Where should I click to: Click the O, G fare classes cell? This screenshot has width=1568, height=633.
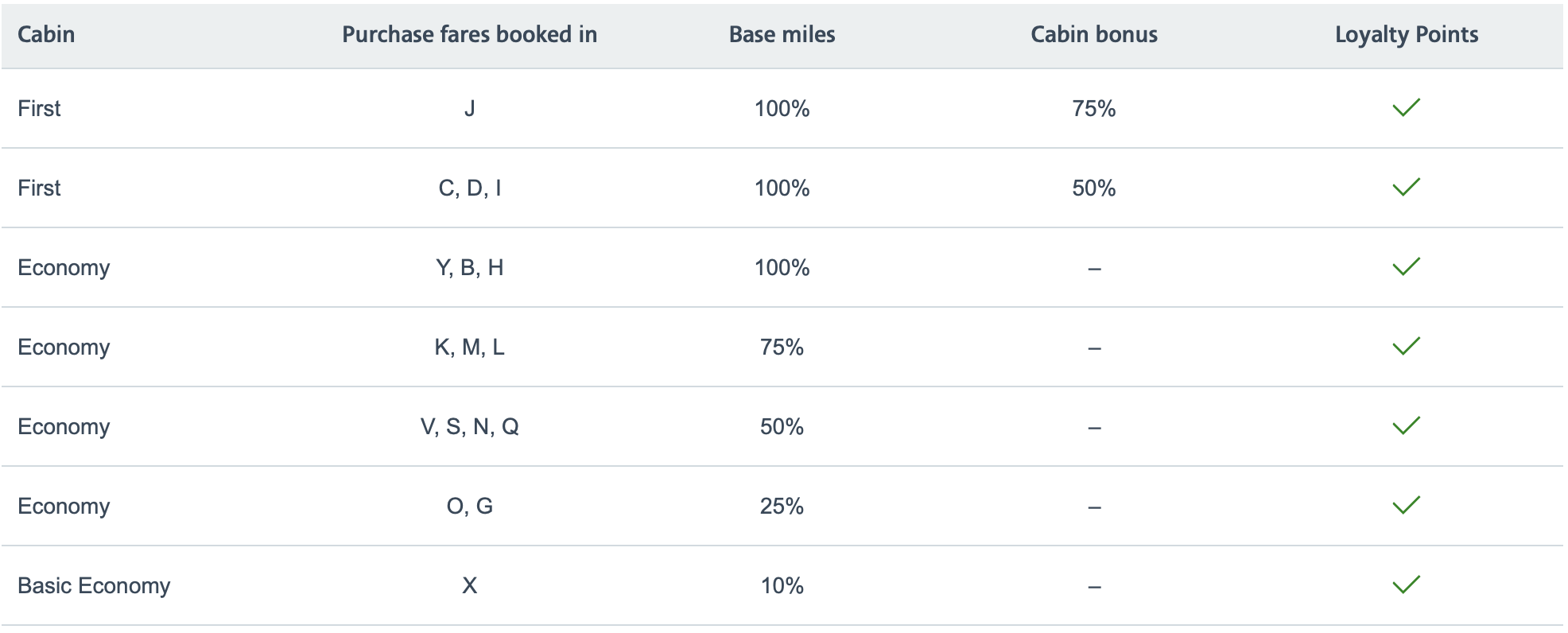pos(469,507)
